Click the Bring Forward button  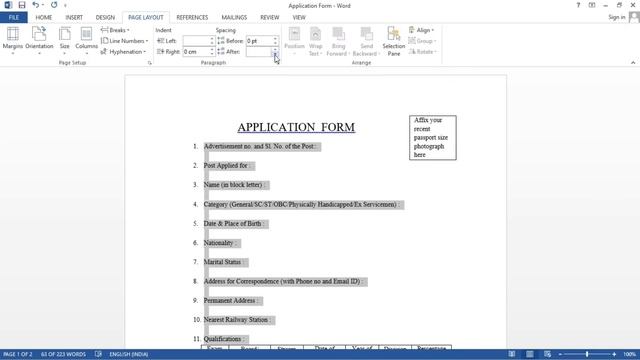click(x=338, y=41)
